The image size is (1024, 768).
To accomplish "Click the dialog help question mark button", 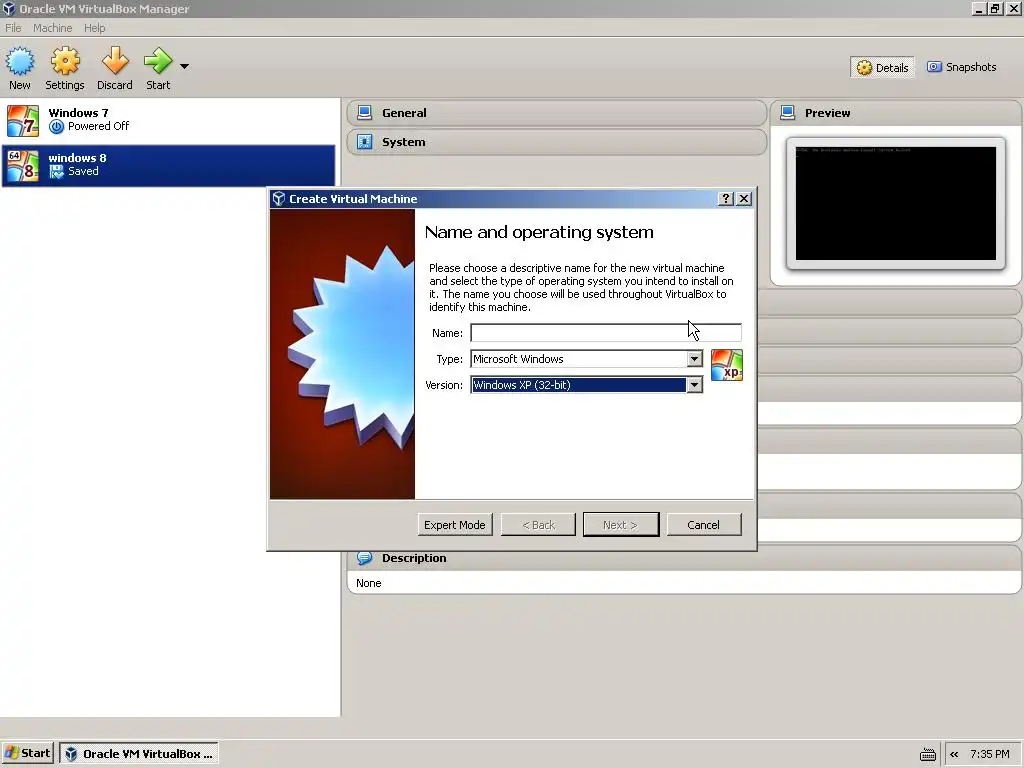I will tap(726, 199).
